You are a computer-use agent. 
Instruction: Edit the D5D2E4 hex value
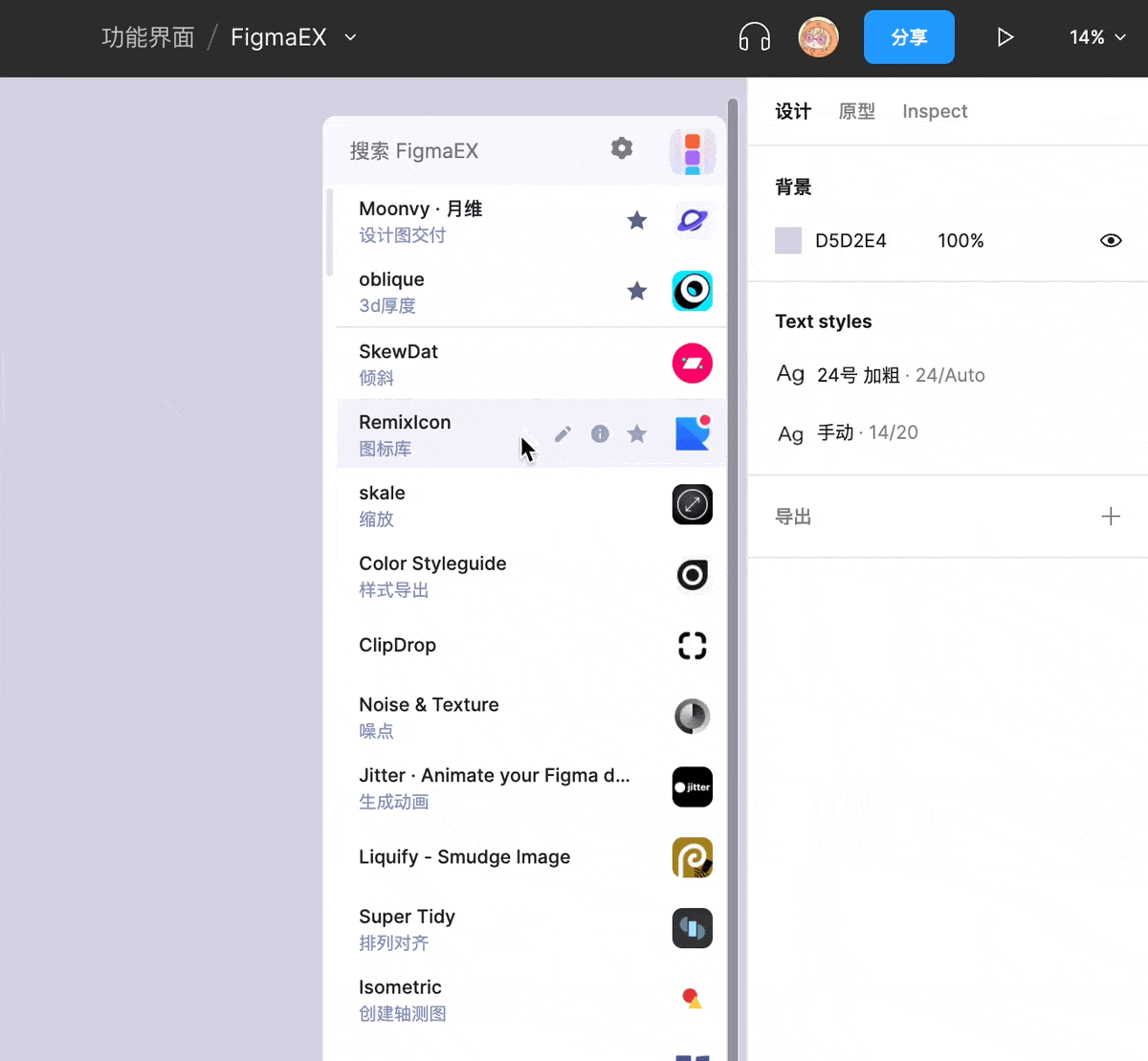click(850, 241)
